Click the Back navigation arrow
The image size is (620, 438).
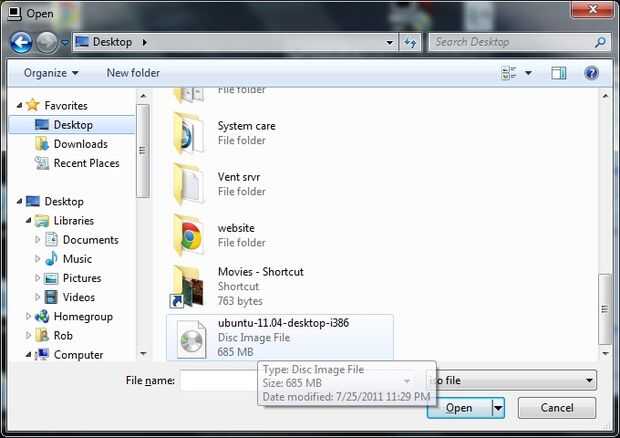point(21,42)
